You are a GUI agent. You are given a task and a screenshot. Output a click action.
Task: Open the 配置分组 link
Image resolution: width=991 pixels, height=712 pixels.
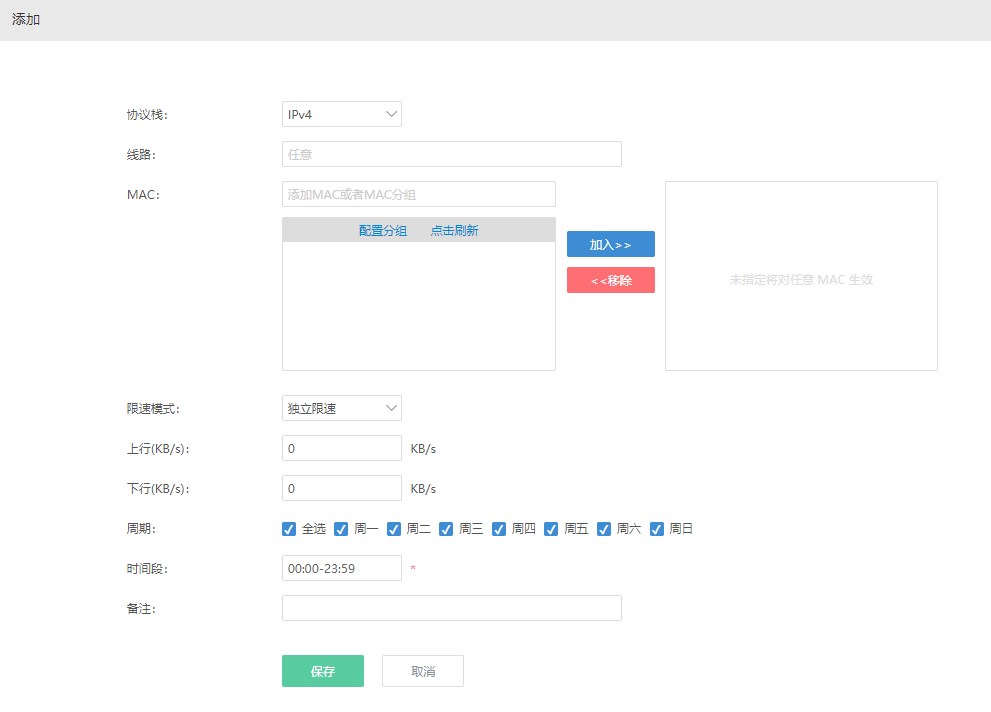click(x=383, y=230)
